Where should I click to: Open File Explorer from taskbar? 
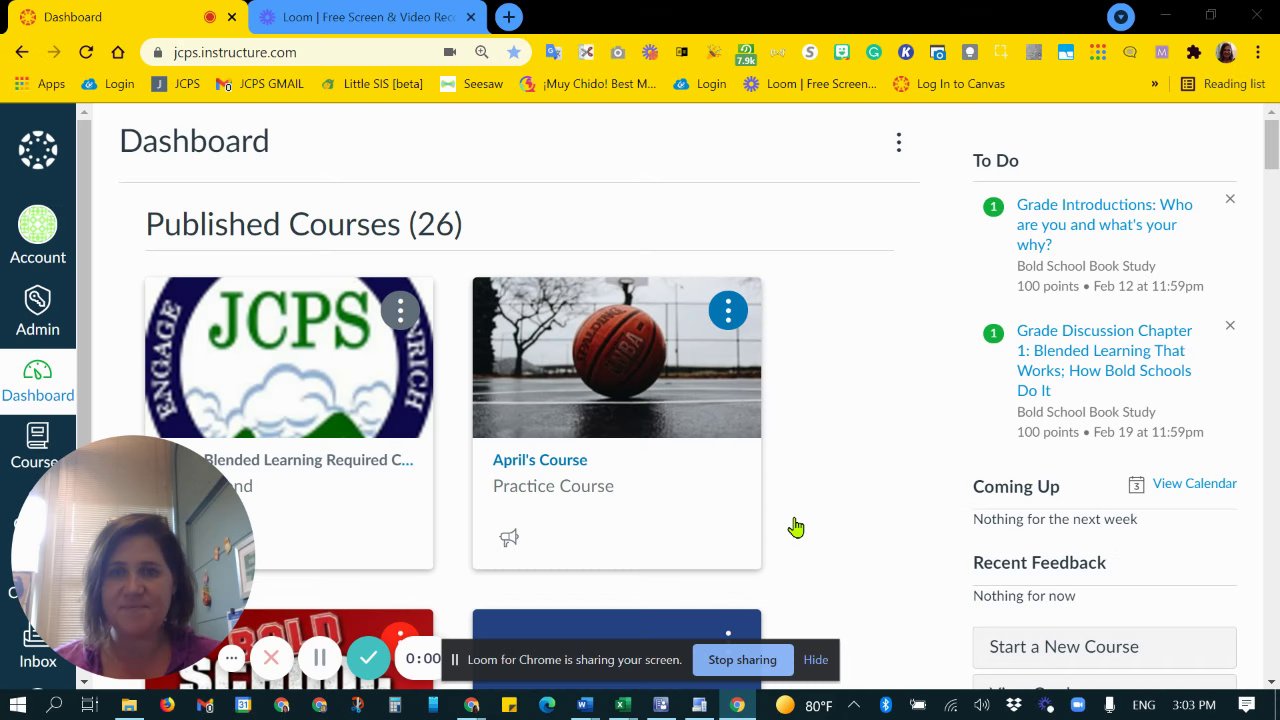coord(129,705)
